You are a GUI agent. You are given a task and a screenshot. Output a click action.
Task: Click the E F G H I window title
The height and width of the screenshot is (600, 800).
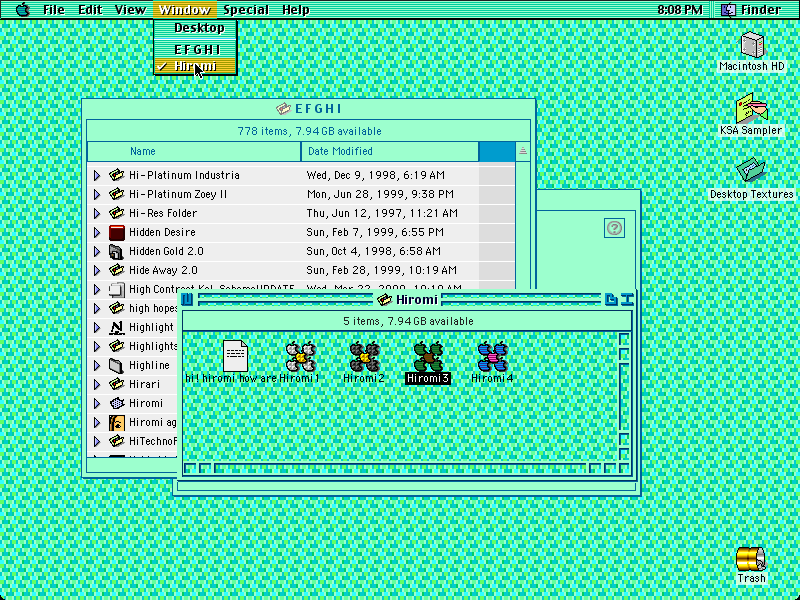coord(318,109)
